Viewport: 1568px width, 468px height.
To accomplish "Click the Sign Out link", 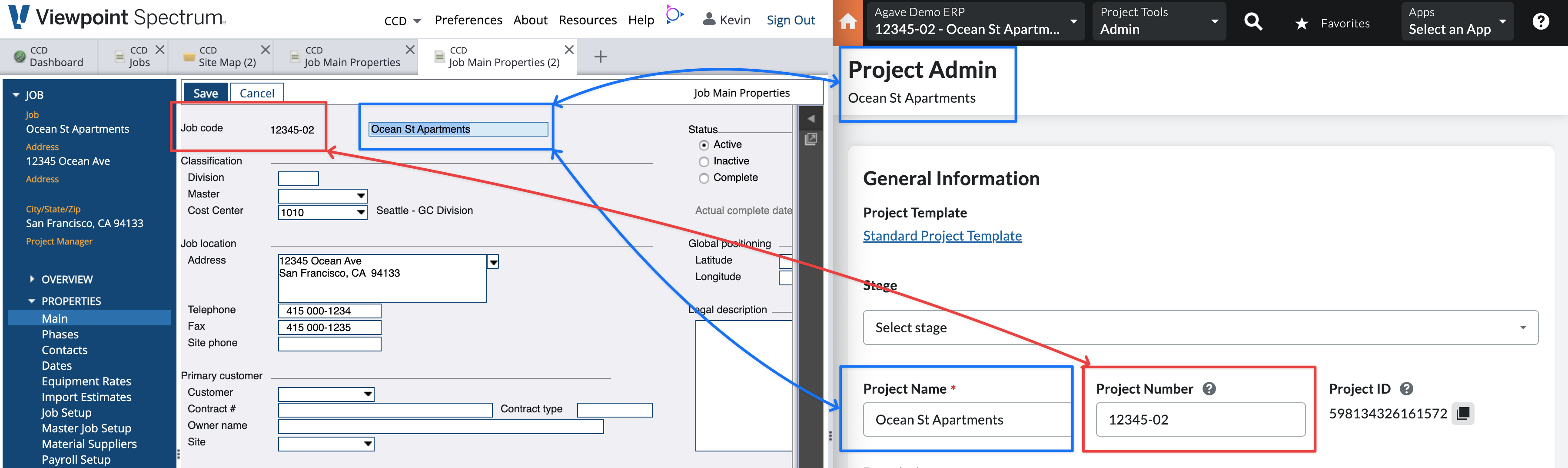I will [x=790, y=20].
